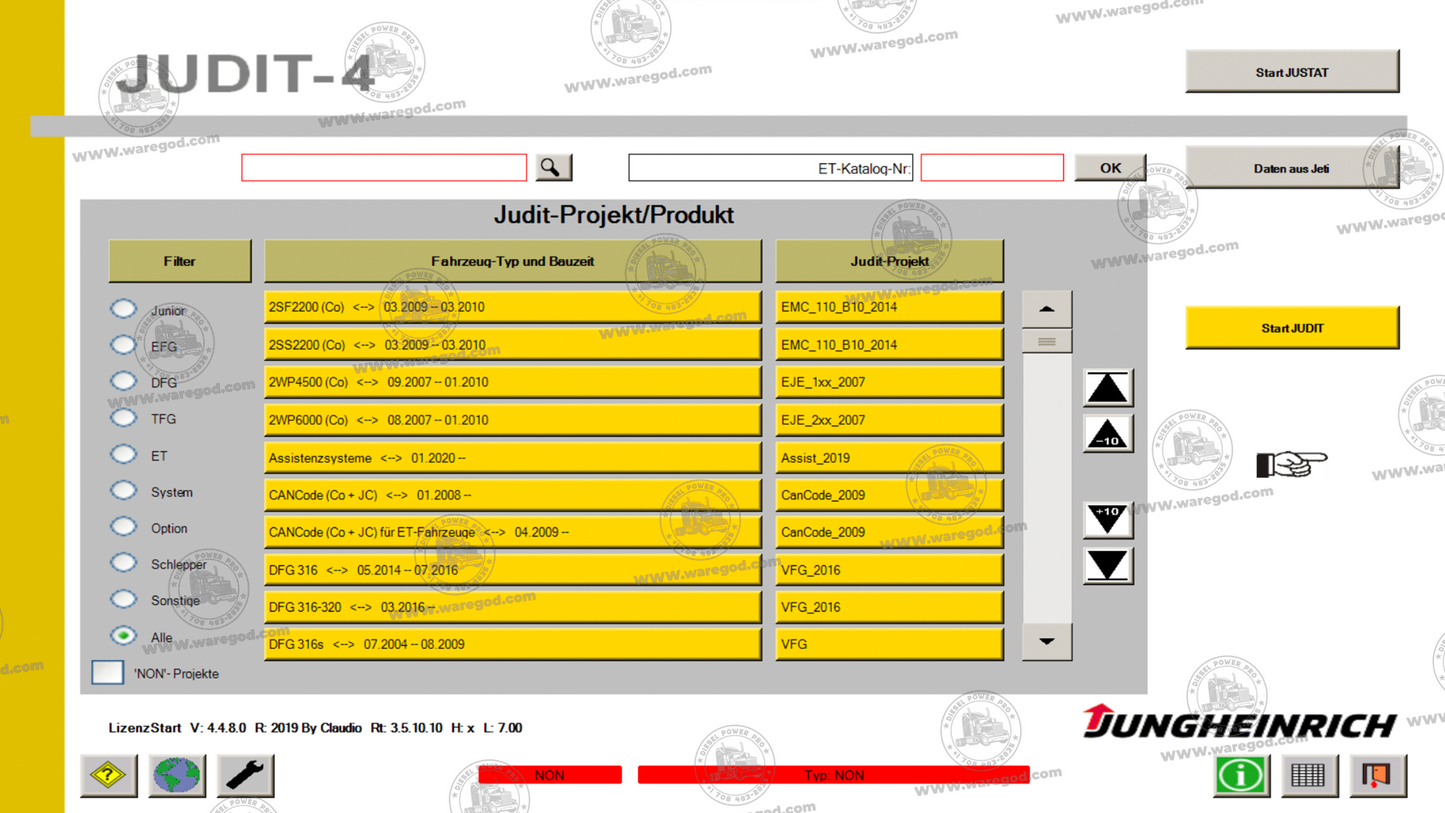This screenshot has width=1445, height=813.
Task: Jump to list bottom with large down triangle
Action: click(x=1107, y=566)
